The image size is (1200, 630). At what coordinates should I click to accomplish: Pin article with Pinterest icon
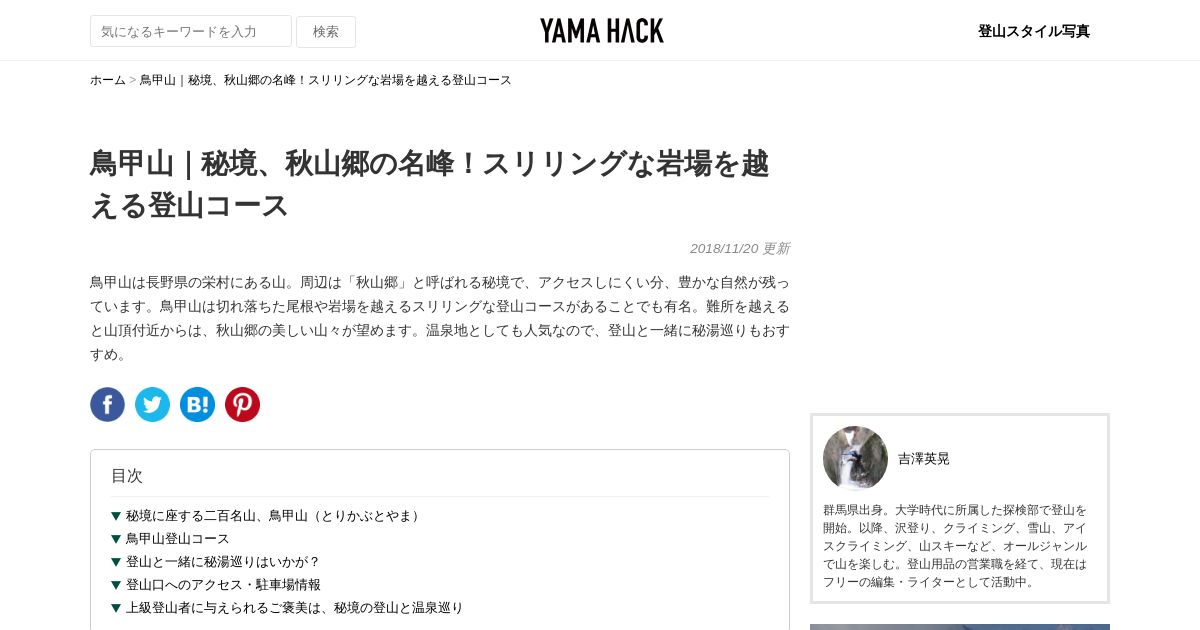[242, 404]
